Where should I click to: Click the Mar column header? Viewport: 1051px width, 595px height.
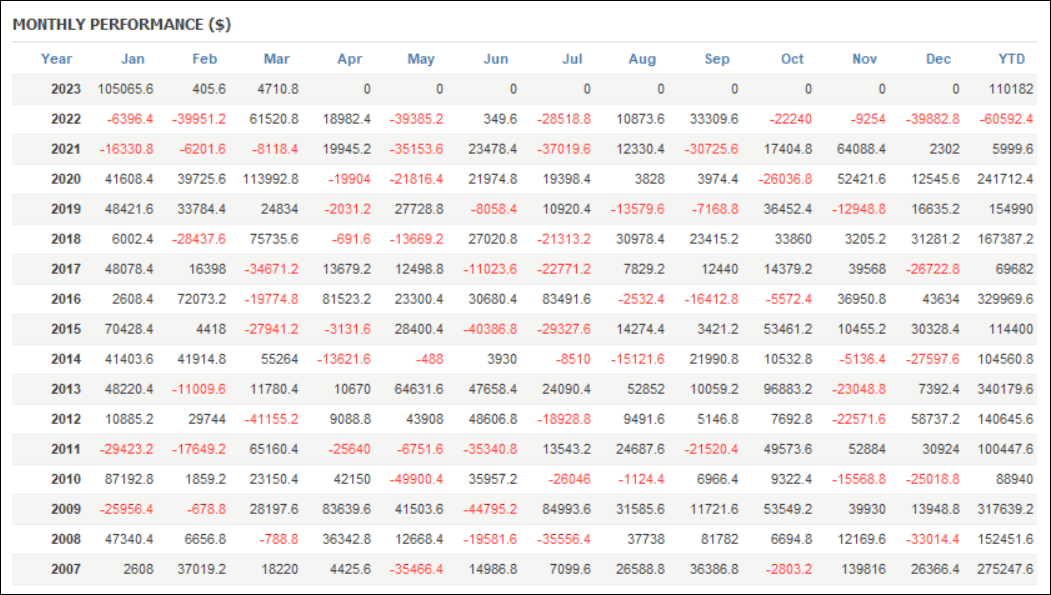[276, 59]
